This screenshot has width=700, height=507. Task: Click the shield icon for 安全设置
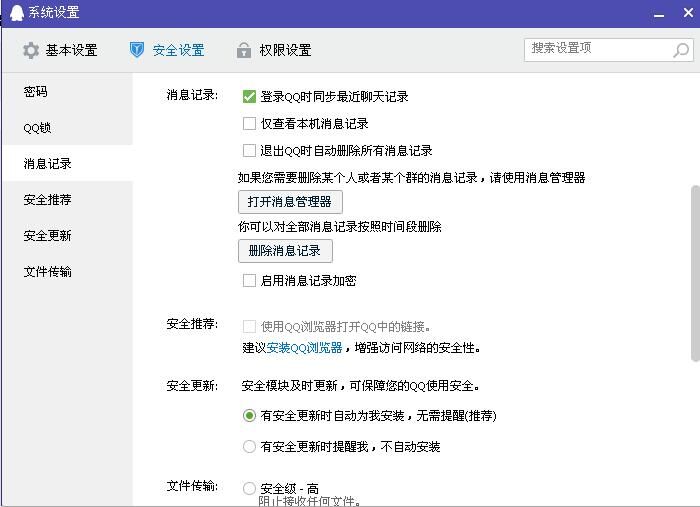coord(137,50)
